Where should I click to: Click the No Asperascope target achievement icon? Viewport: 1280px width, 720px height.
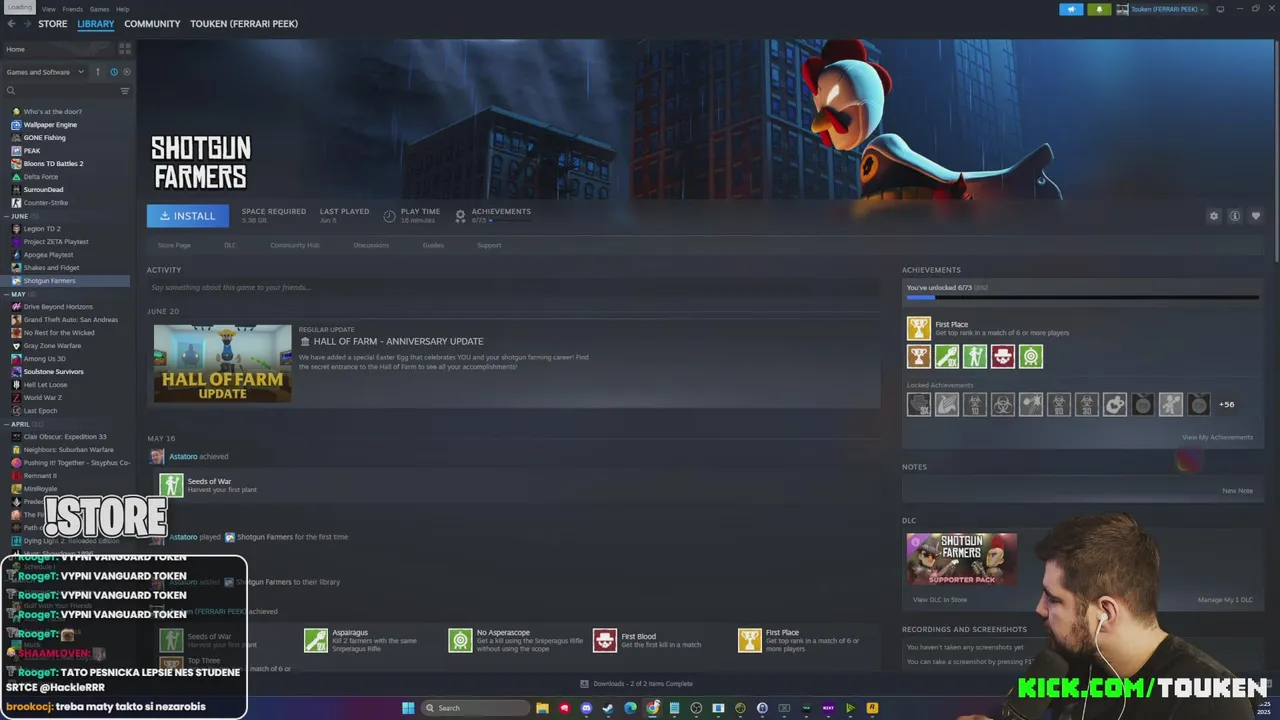point(1030,356)
